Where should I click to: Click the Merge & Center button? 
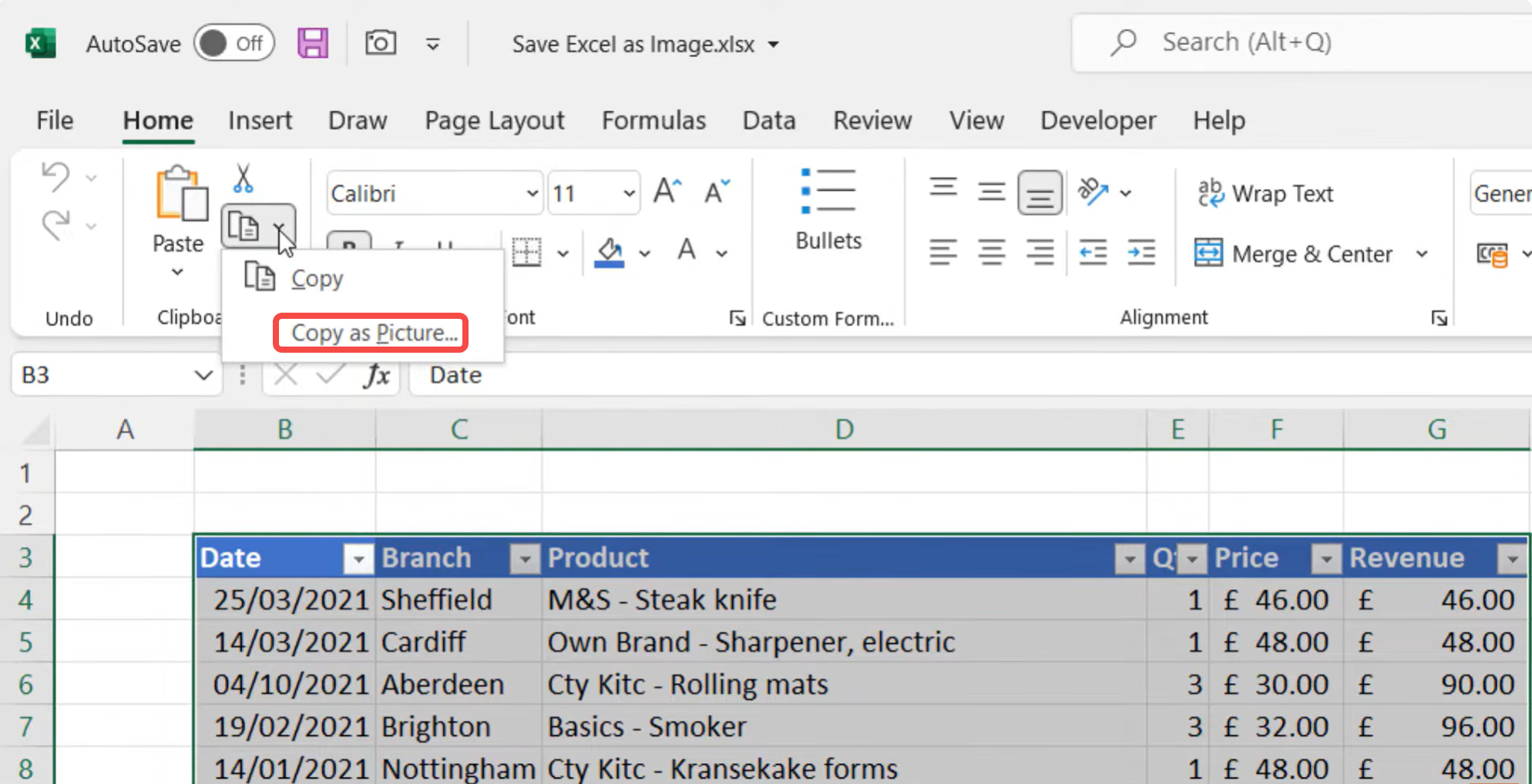(x=1294, y=253)
